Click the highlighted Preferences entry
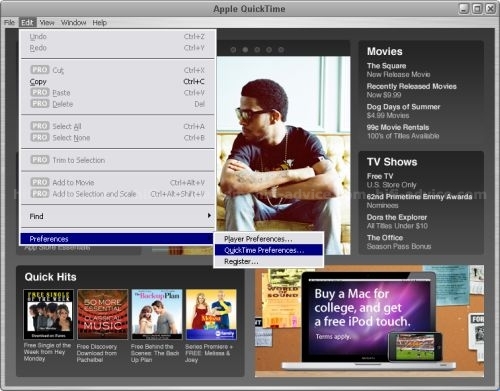The image size is (500, 391). [x=117, y=239]
